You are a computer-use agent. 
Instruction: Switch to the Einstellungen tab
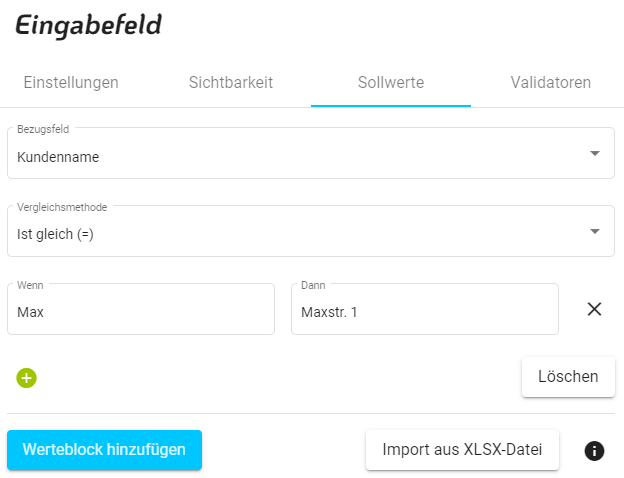[71, 82]
